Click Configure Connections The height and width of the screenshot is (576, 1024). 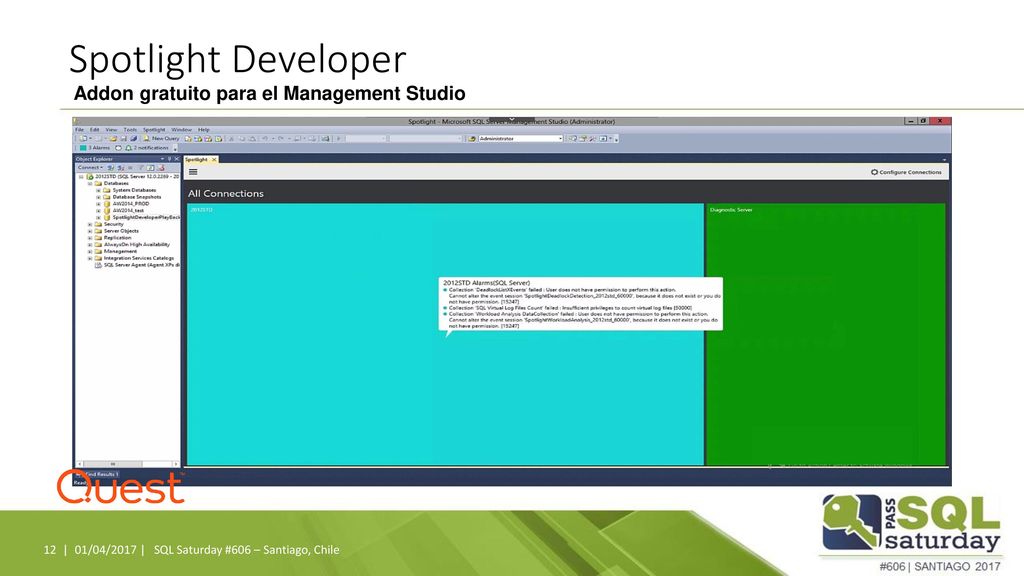tap(906, 172)
